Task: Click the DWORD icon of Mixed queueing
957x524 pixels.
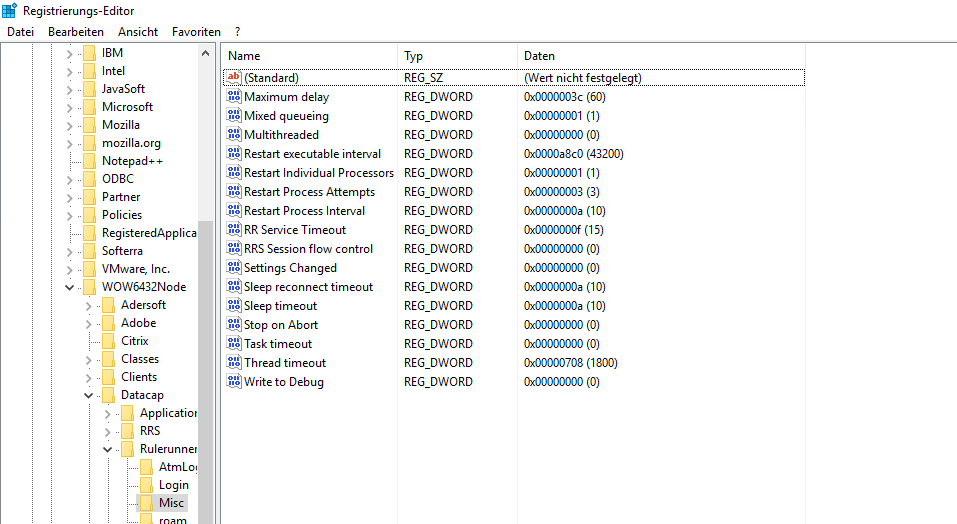Action: [233, 115]
